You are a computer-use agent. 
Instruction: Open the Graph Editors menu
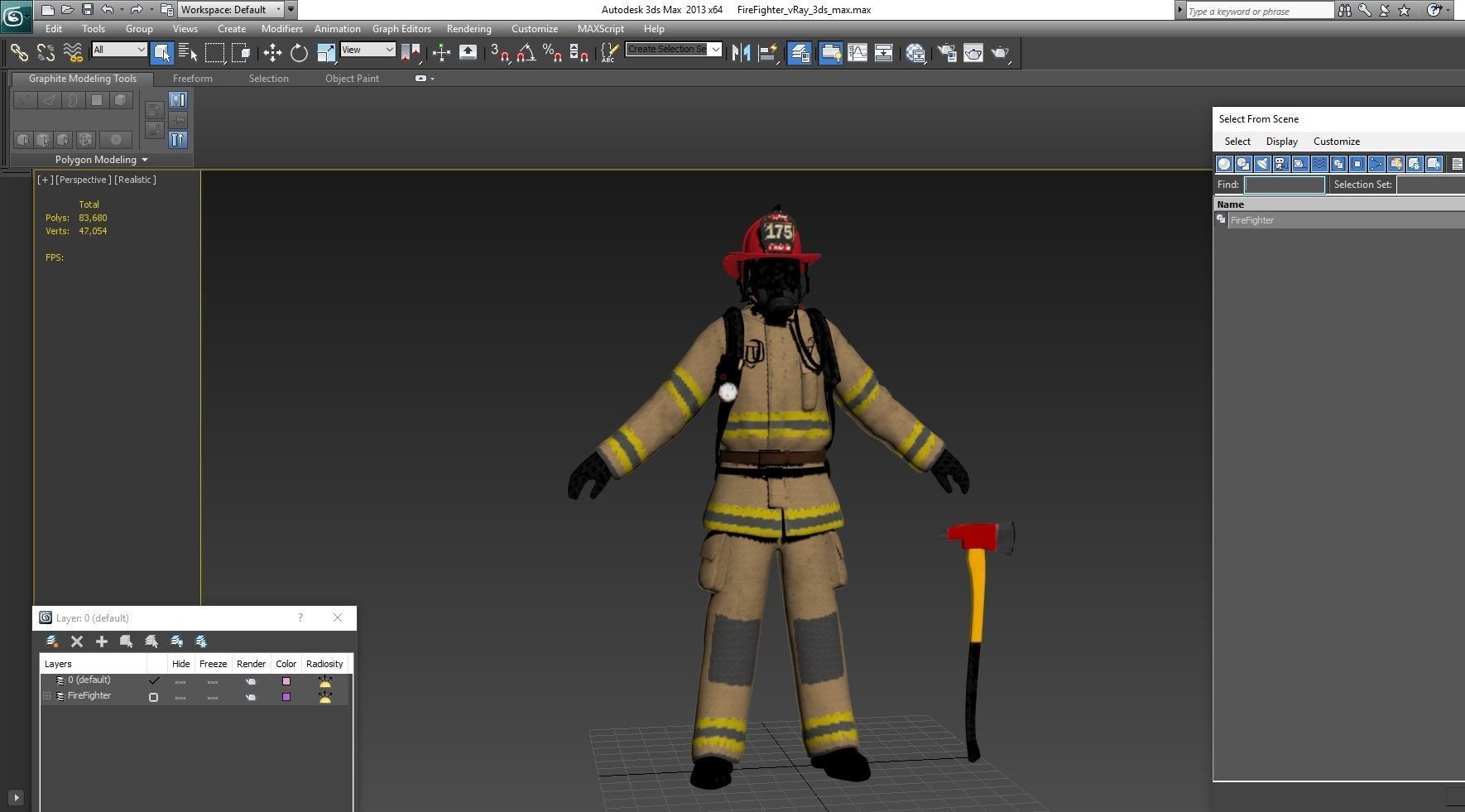[401, 28]
